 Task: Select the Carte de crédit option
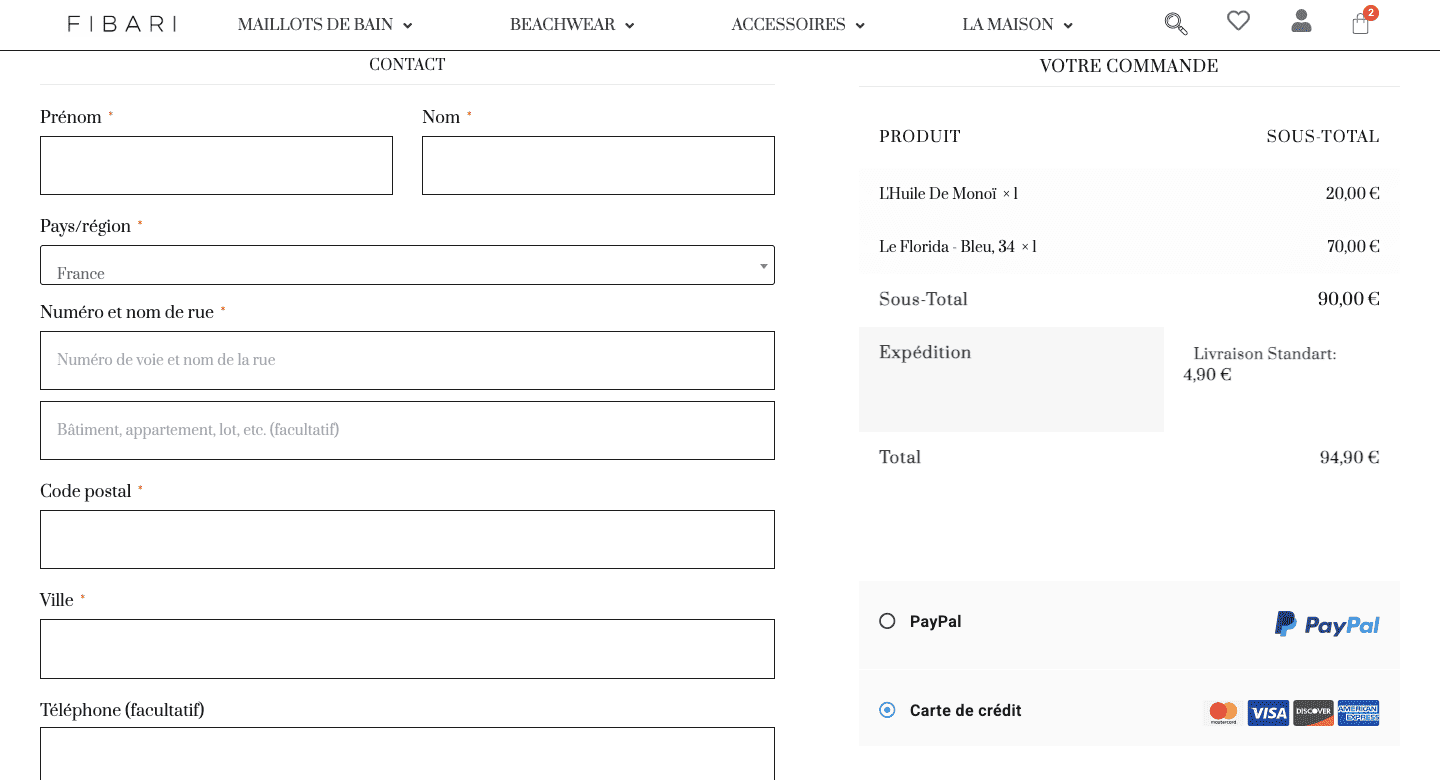[x=887, y=710]
